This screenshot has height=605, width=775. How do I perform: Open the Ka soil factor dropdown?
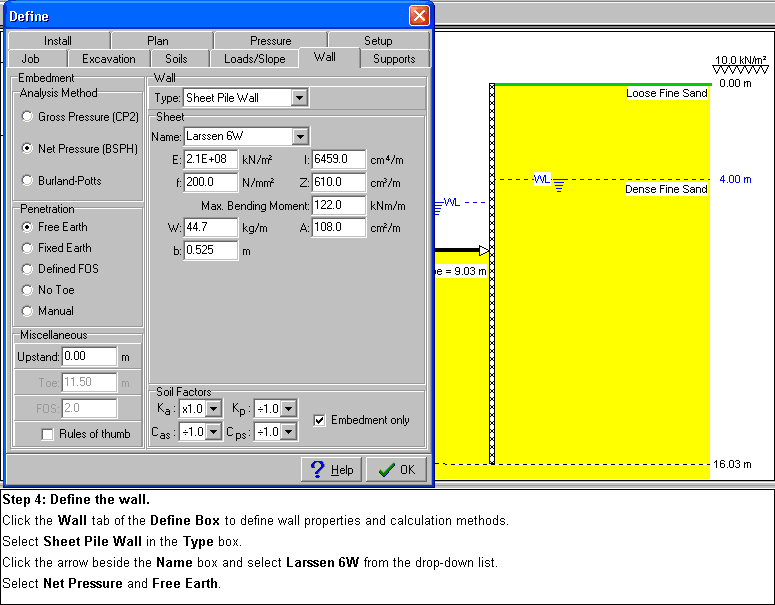click(x=213, y=409)
